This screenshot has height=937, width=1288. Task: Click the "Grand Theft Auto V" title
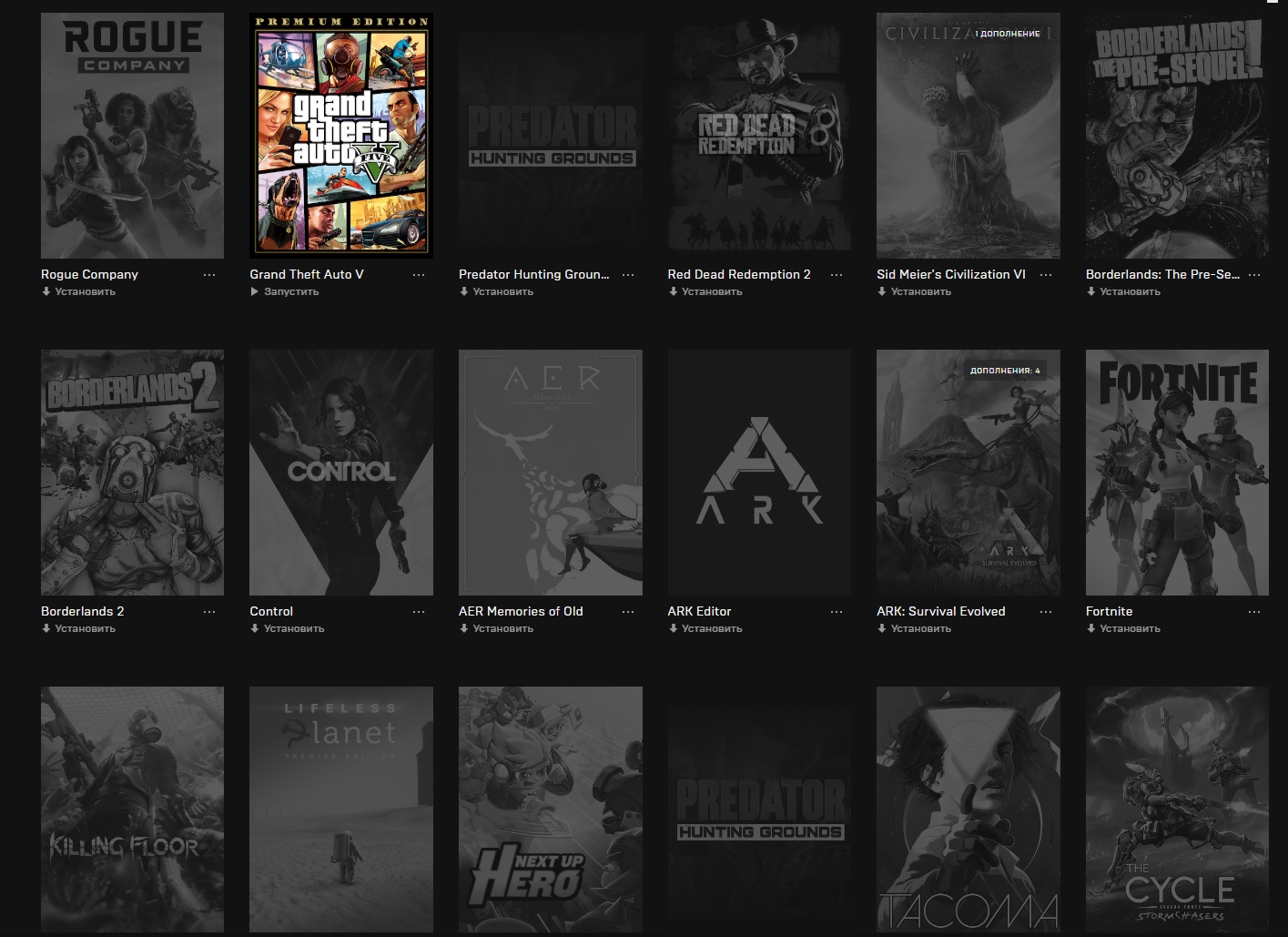307,274
